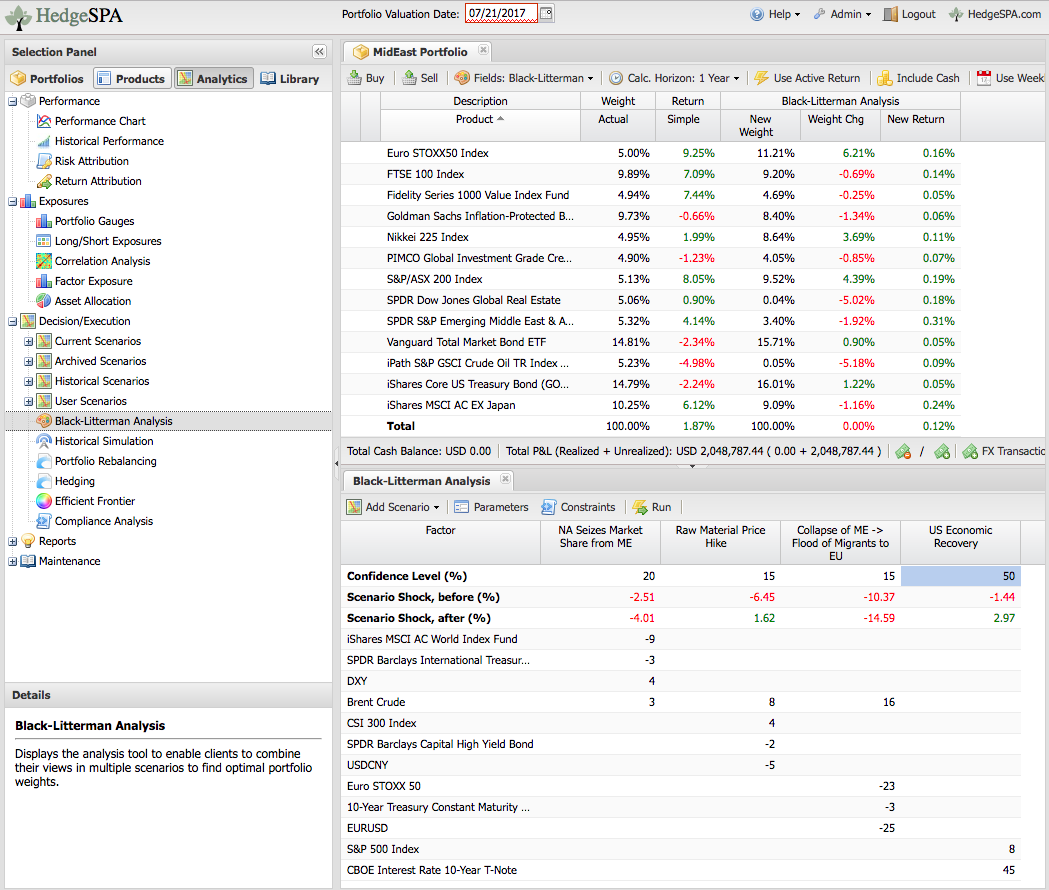Select the Nikkei 225 Index row
Screen dimensions: 1049x890
[651, 238]
